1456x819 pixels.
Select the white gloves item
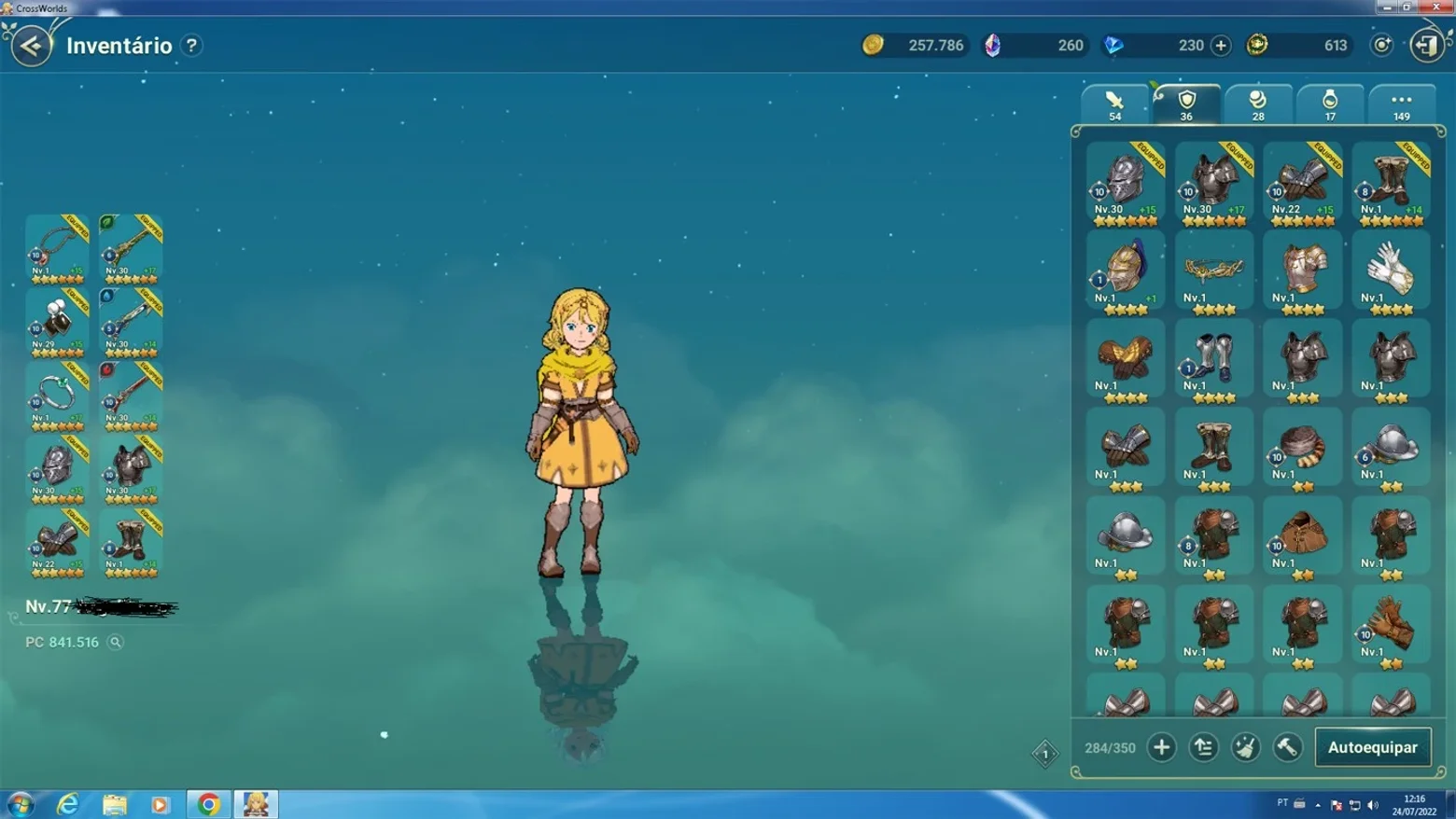click(x=1392, y=273)
